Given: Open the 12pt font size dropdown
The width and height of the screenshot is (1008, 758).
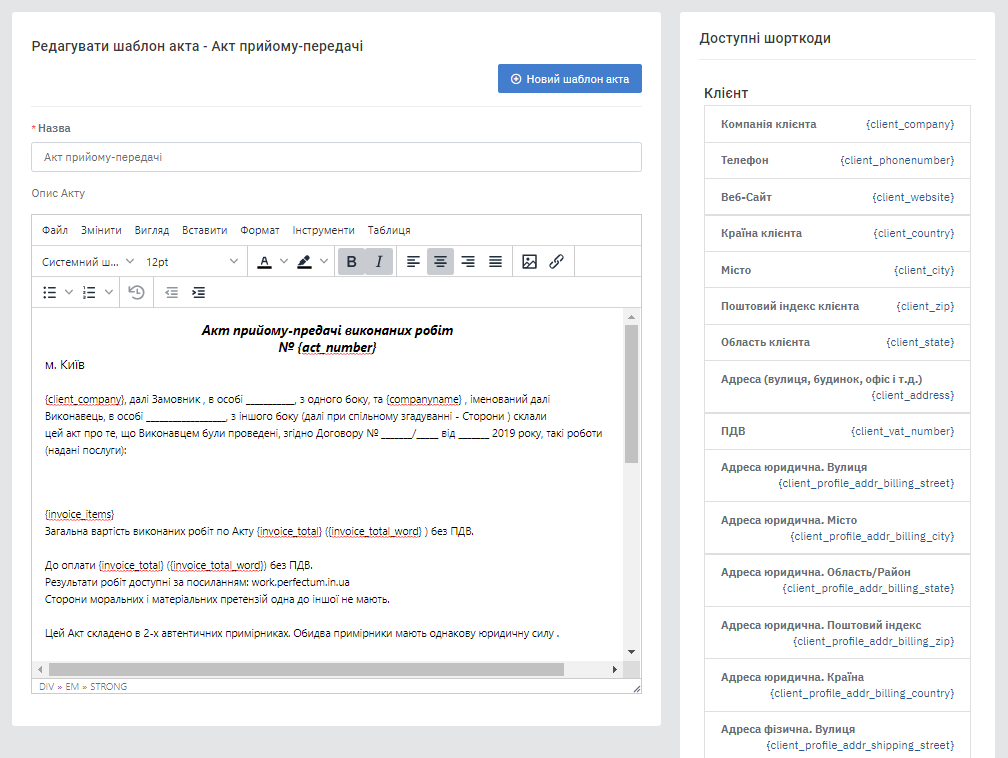Looking at the screenshot, I should click(192, 262).
